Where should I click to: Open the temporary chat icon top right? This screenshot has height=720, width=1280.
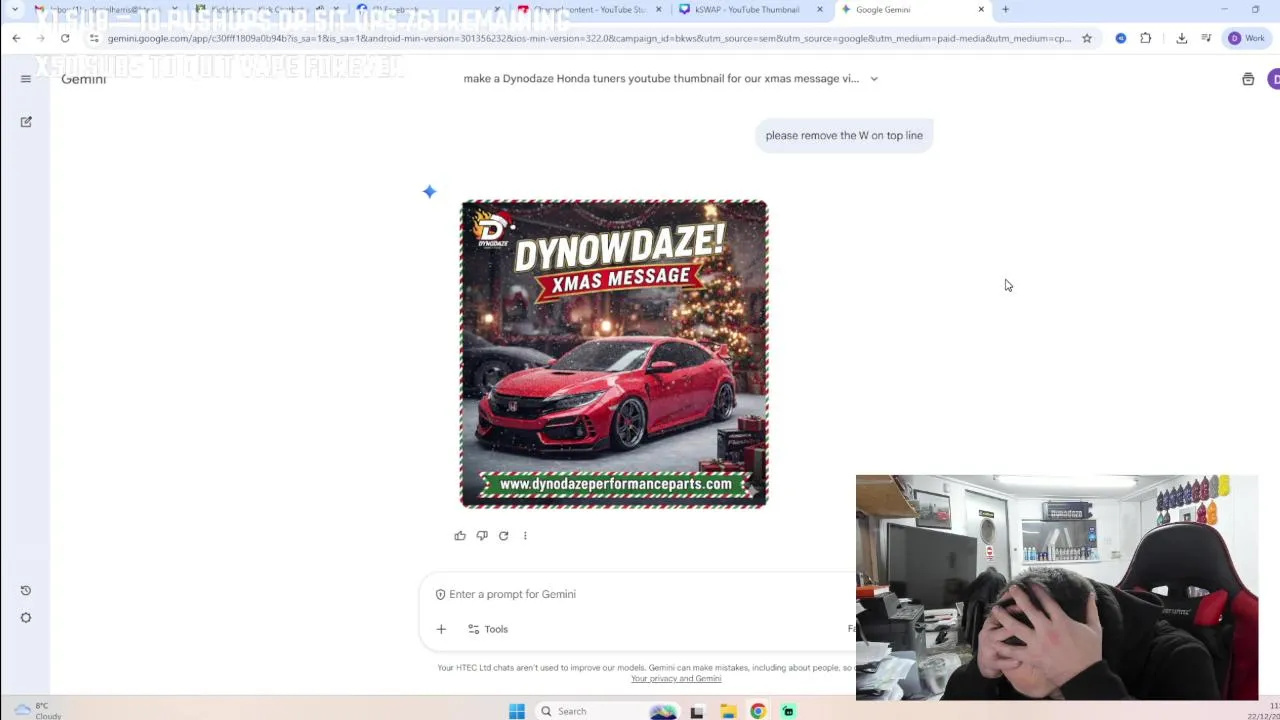pyautogui.click(x=1248, y=79)
